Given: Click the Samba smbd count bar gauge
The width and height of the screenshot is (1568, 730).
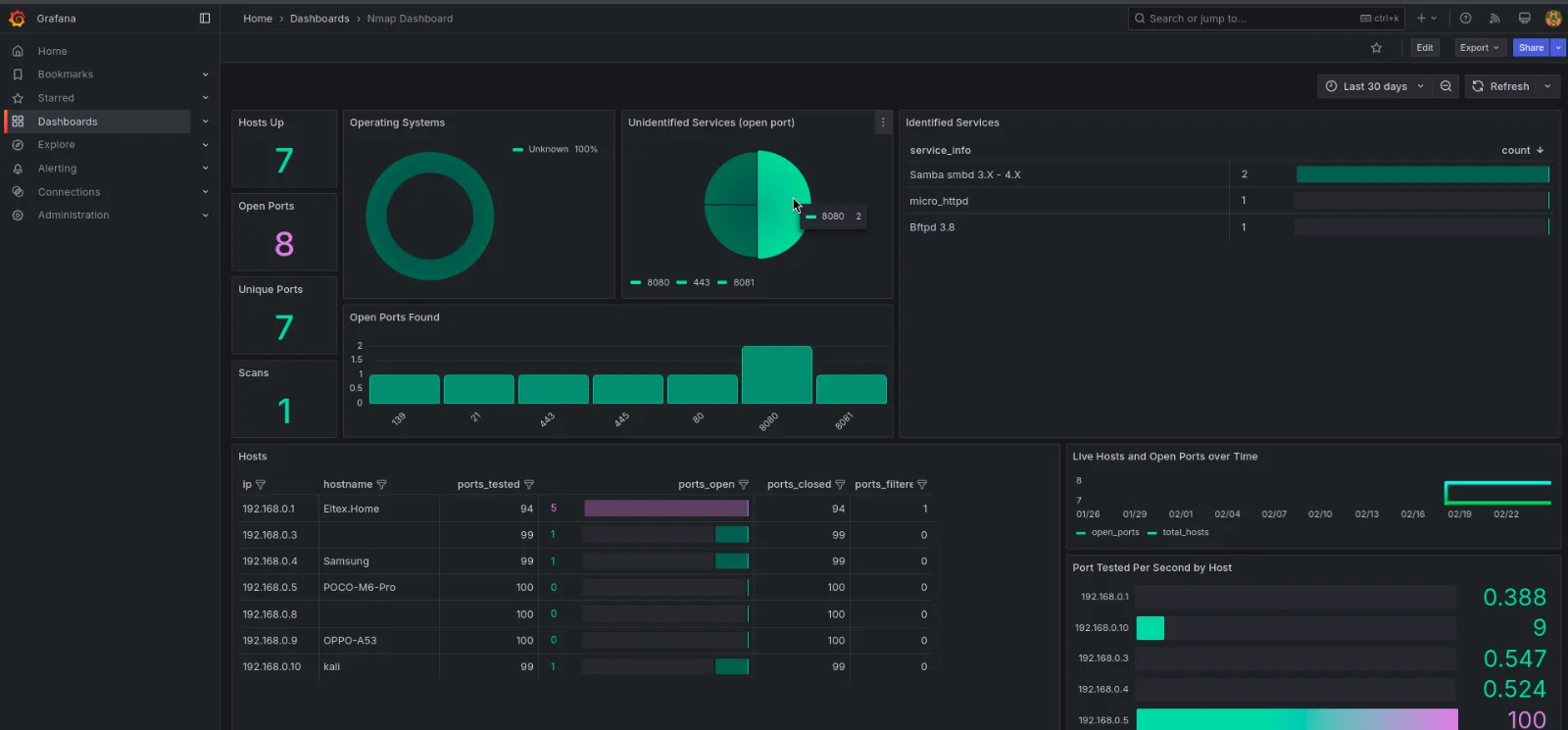Looking at the screenshot, I should 1422,174.
